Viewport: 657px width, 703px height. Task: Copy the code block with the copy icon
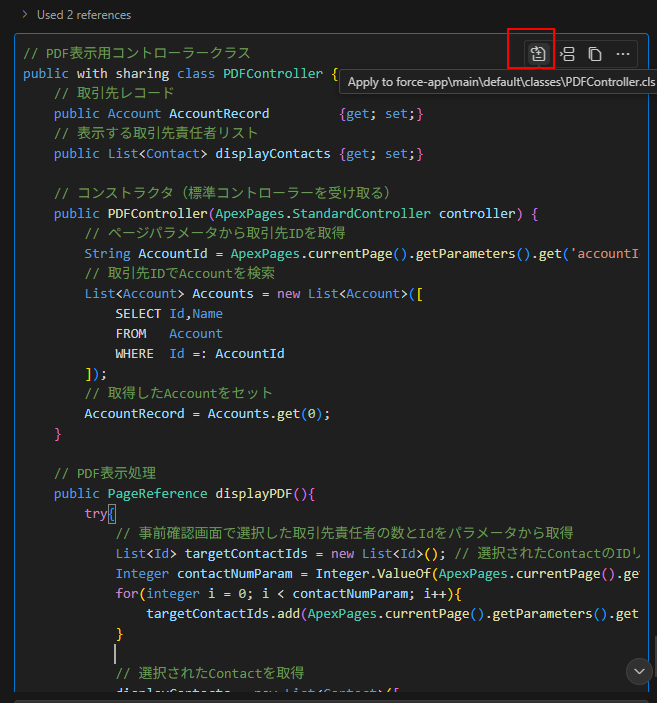pyautogui.click(x=595, y=54)
